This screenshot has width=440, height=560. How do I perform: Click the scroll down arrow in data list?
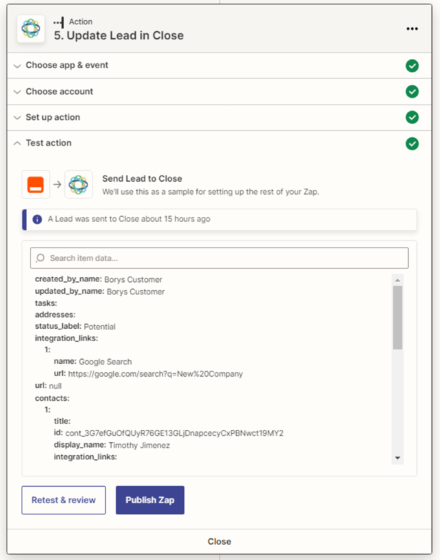[x=398, y=458]
